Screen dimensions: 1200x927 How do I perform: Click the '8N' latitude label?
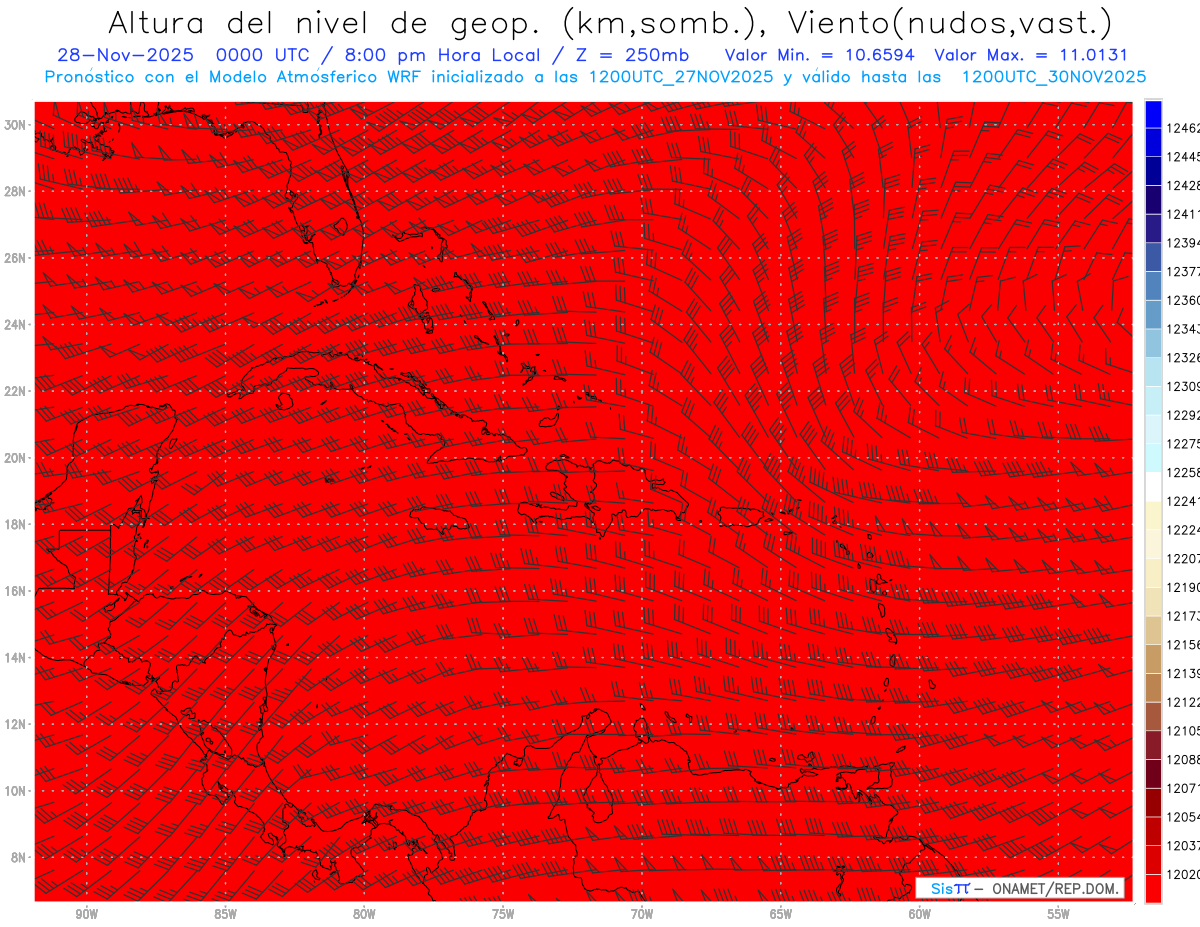(x=19, y=857)
